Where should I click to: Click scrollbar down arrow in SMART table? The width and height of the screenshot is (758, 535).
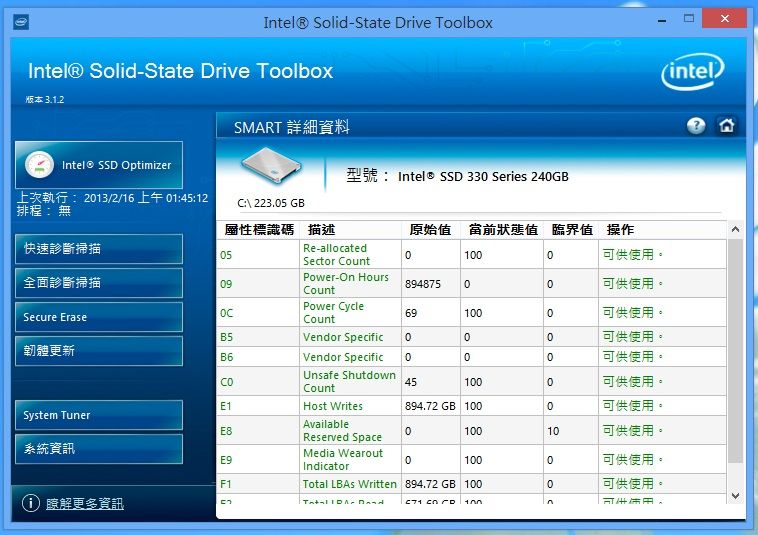tap(735, 495)
